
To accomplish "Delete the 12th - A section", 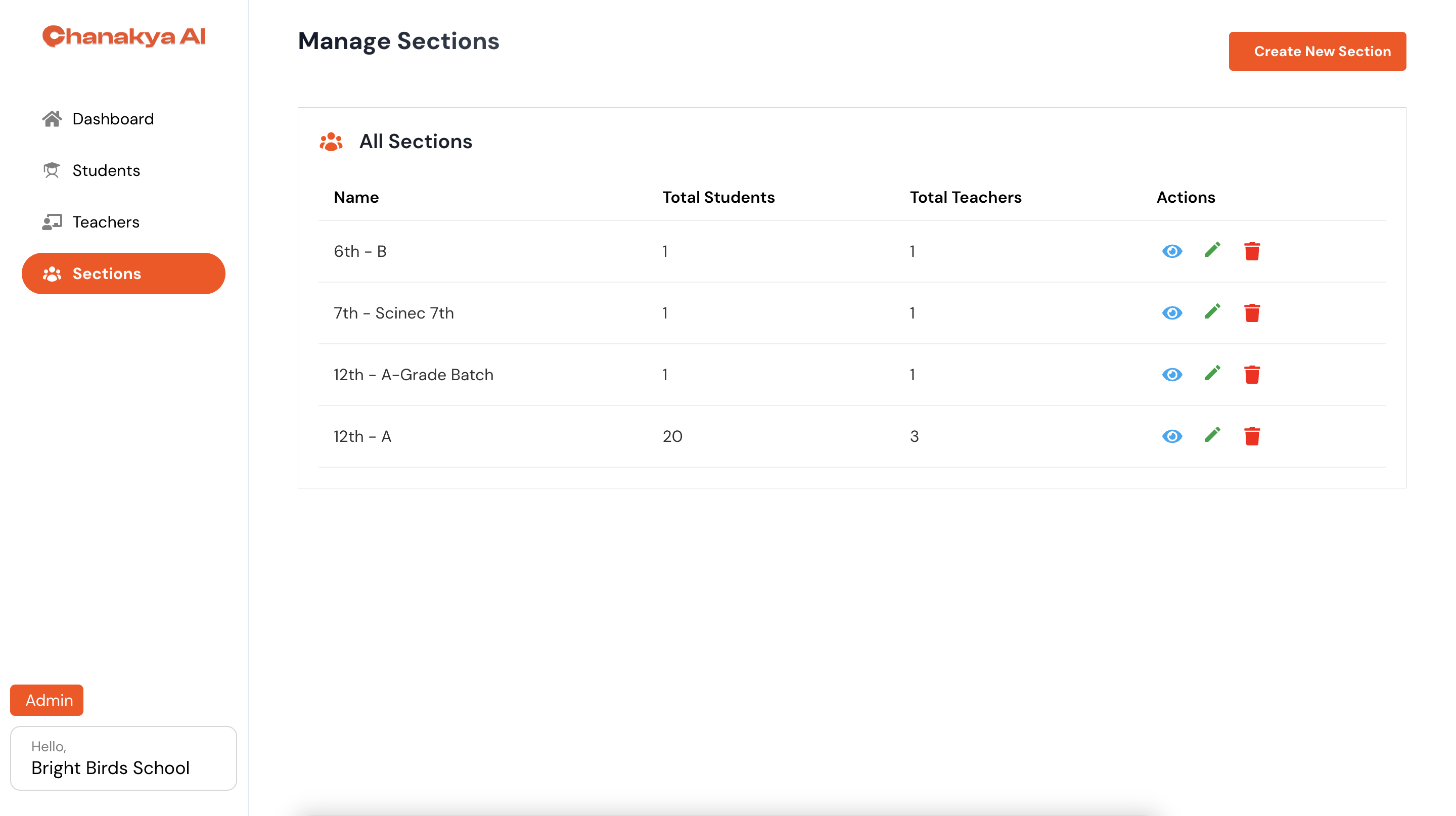I will (x=1252, y=436).
